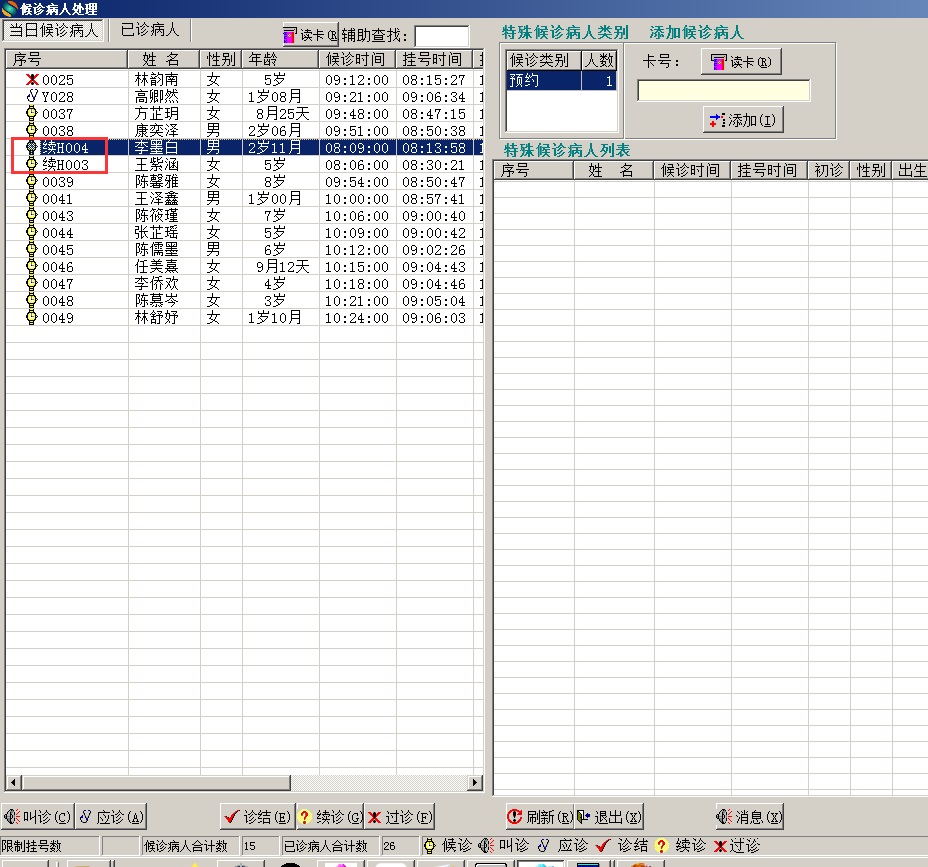Image resolution: width=928 pixels, height=867 pixels.
Task: Click the 退出(X) exit button
Action: tap(609, 817)
